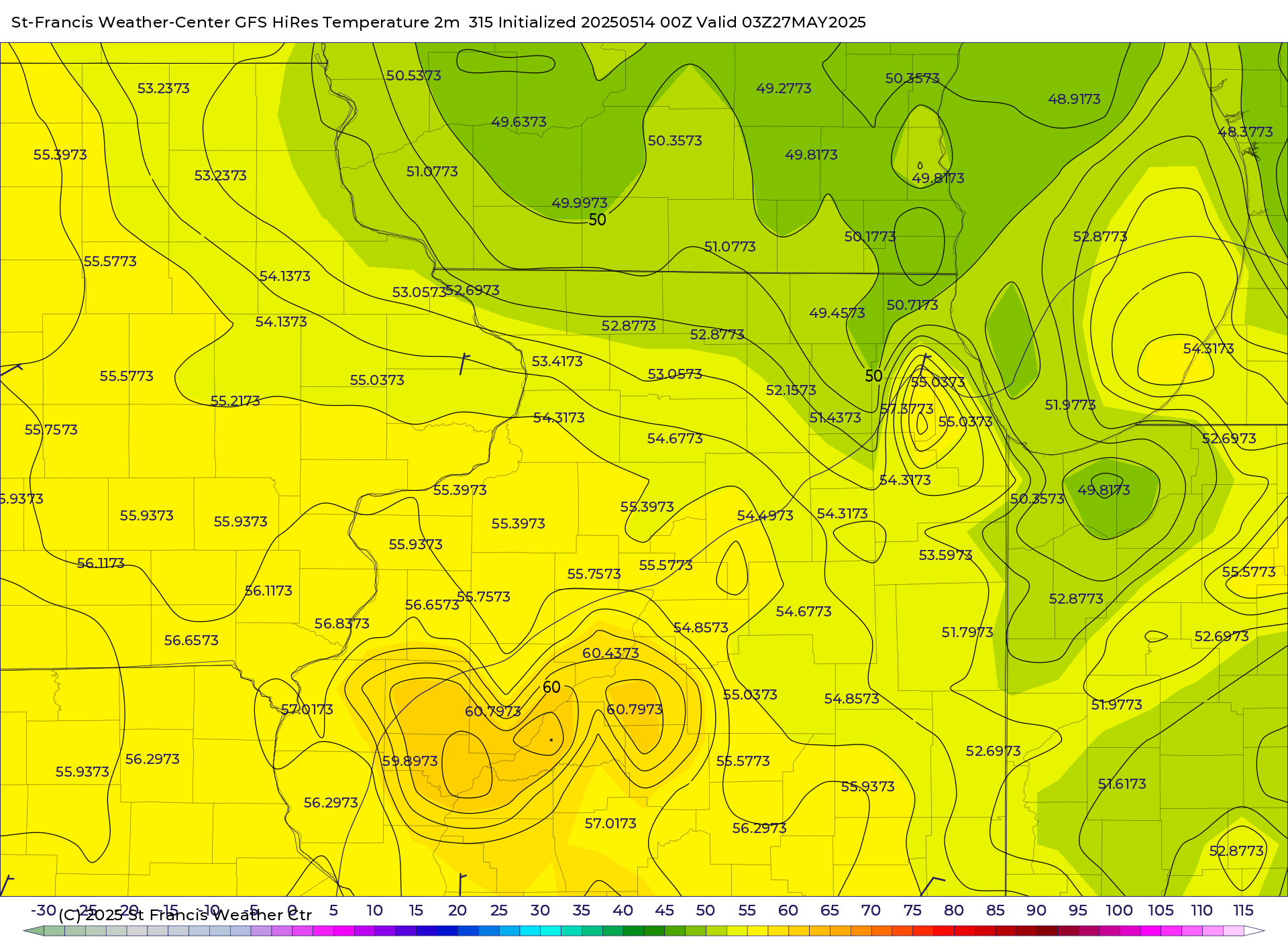Click the value 49.9973
Image resolution: width=1288 pixels, height=939 pixels.
(580, 203)
